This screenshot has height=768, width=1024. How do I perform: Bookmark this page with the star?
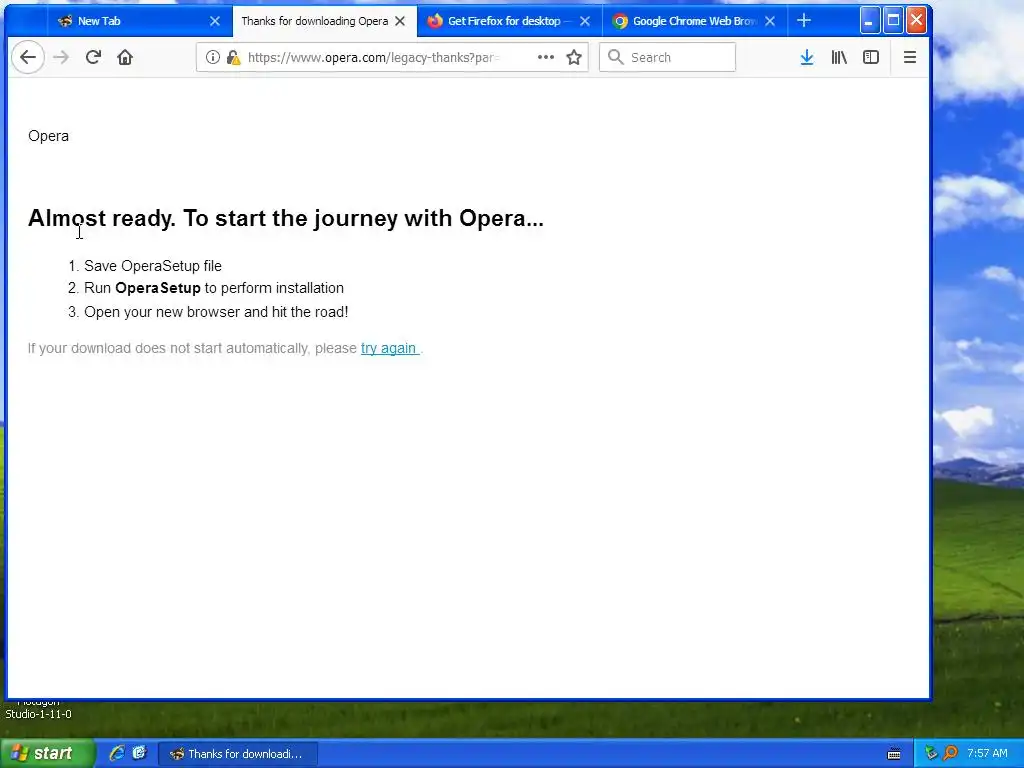click(574, 57)
